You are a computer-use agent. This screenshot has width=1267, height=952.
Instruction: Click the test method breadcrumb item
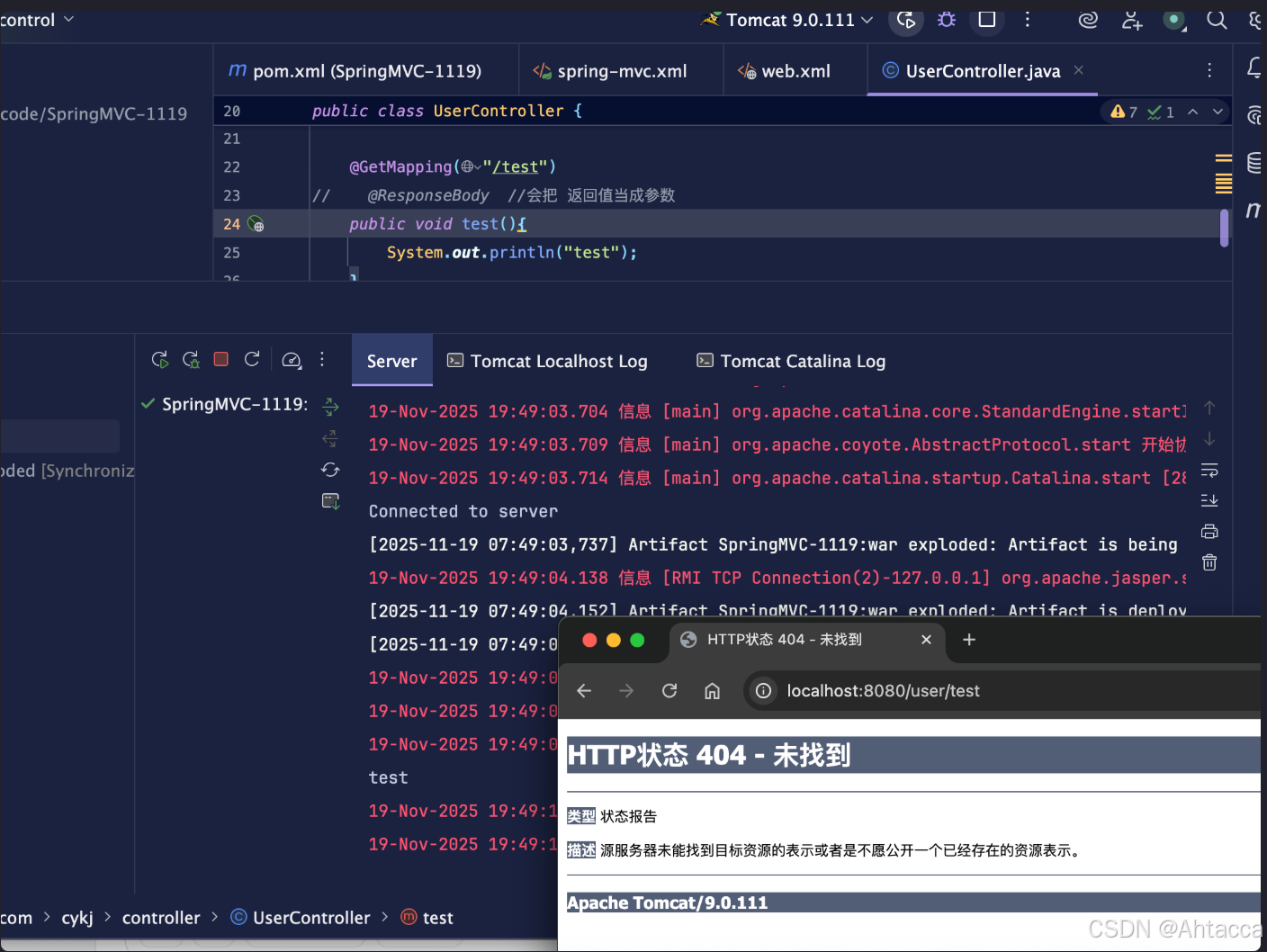click(427, 918)
